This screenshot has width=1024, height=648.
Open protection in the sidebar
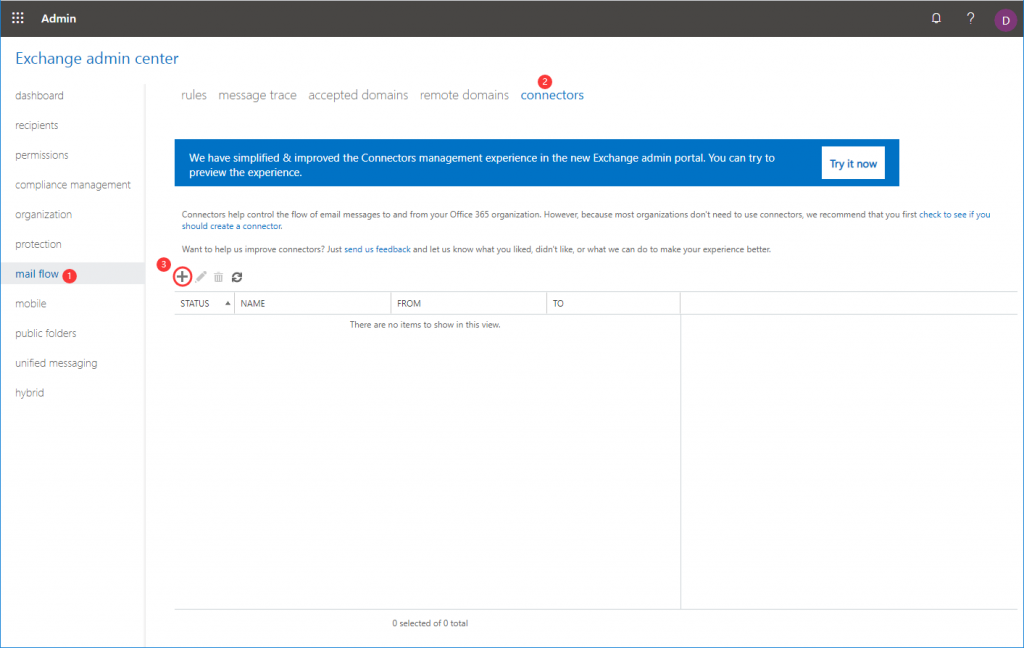click(x=39, y=244)
